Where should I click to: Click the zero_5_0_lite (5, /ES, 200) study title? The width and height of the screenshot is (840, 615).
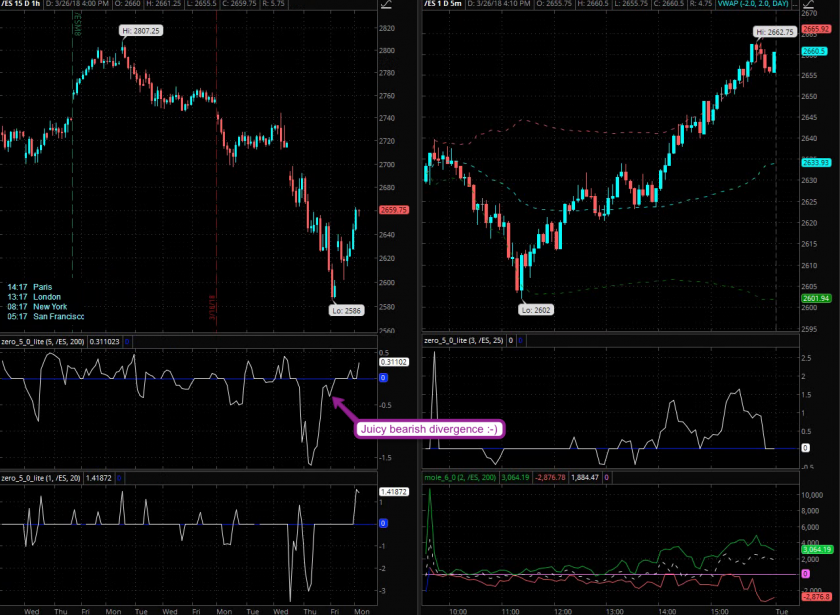click(42, 341)
